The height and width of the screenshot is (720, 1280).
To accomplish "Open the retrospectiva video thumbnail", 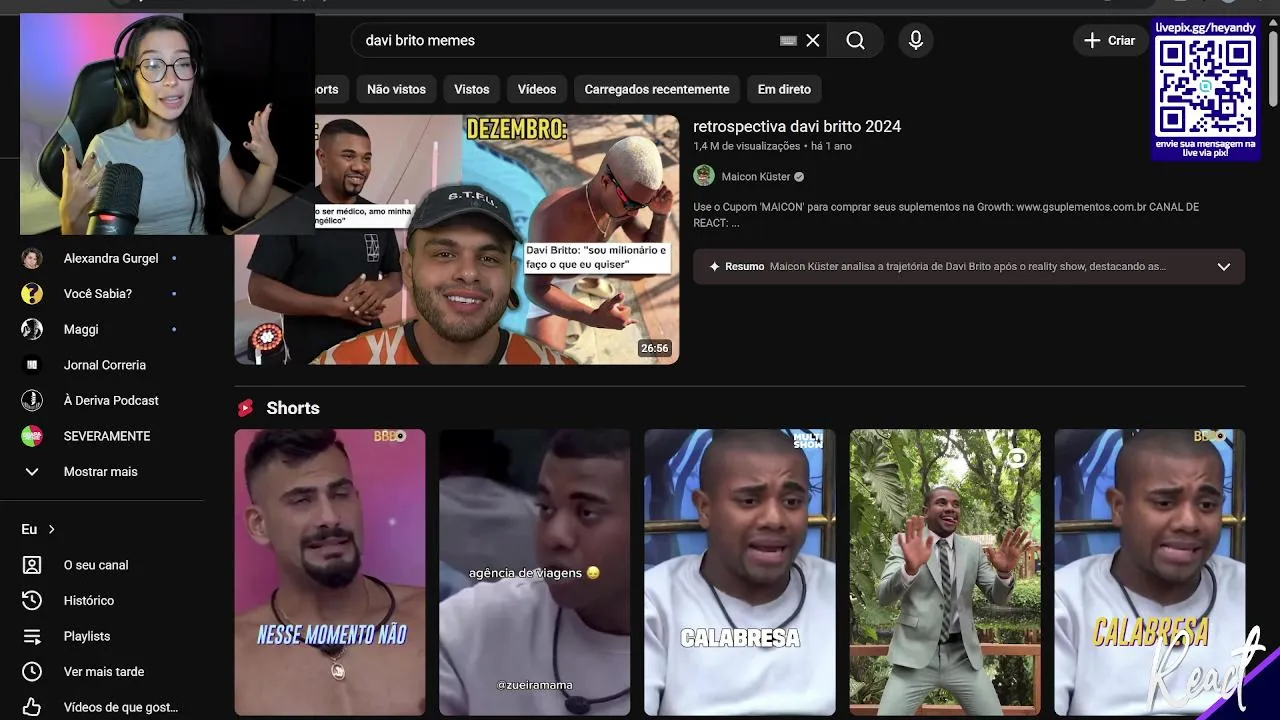I will 457,239.
